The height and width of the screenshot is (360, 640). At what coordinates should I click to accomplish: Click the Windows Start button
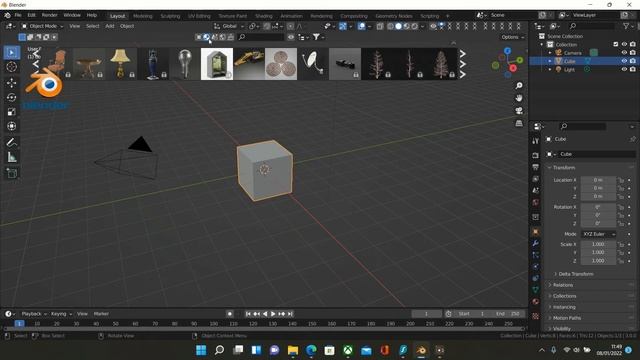201,350
